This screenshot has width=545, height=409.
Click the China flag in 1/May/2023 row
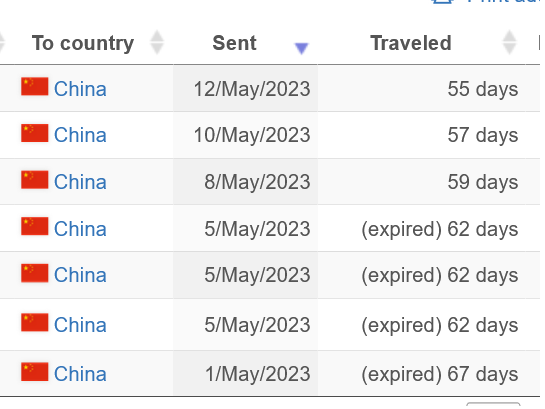coord(34,371)
